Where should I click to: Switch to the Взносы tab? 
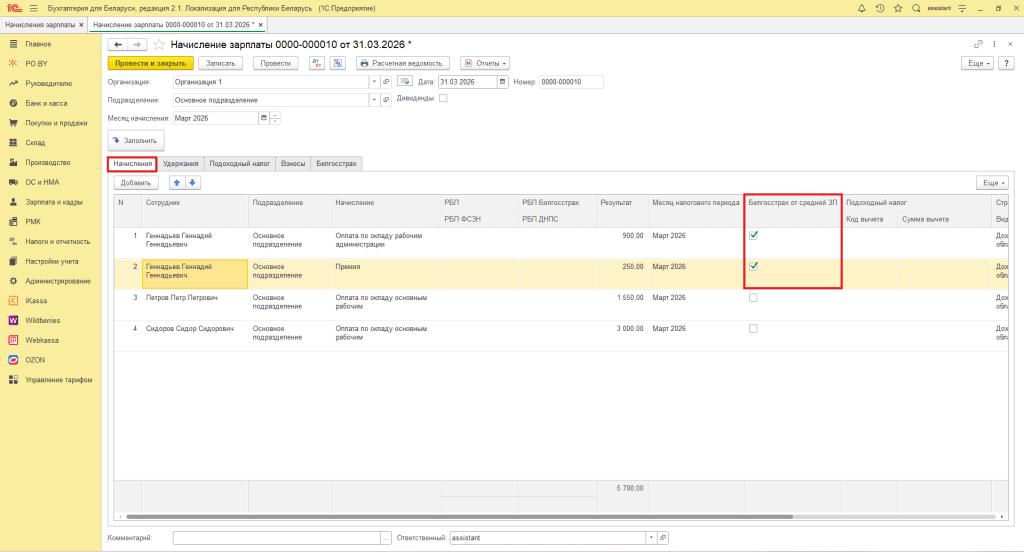(293, 163)
